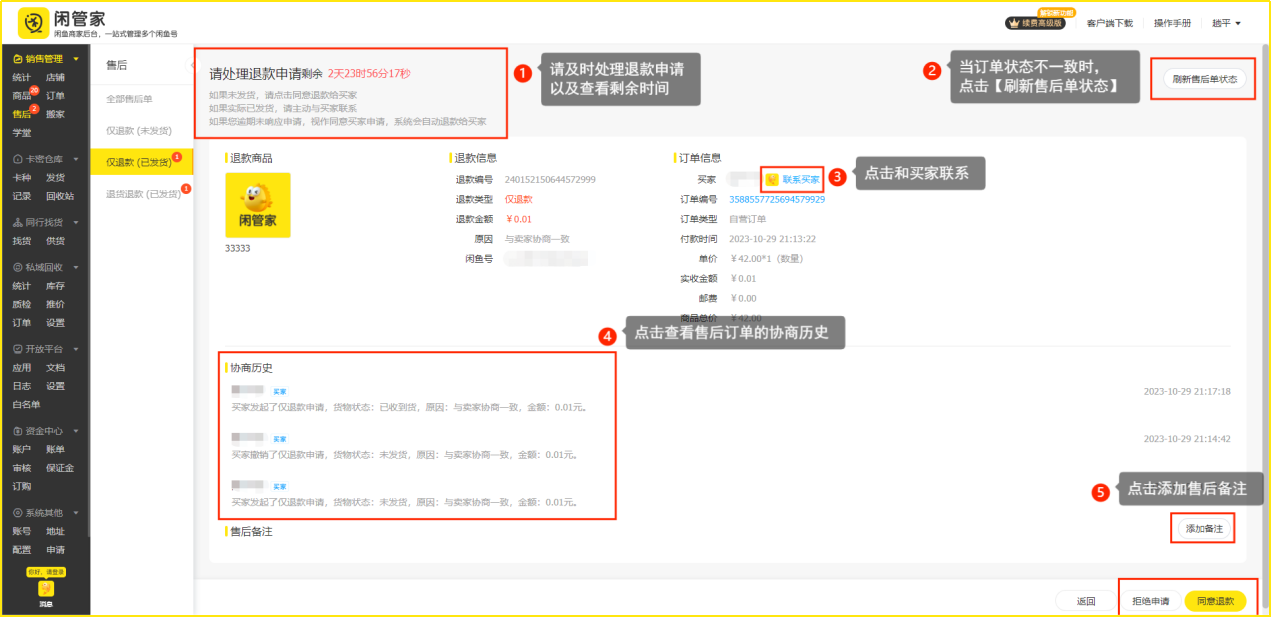Click the 资金中心 section icon
Viewport: 1271px width, 618px height.
(18, 431)
